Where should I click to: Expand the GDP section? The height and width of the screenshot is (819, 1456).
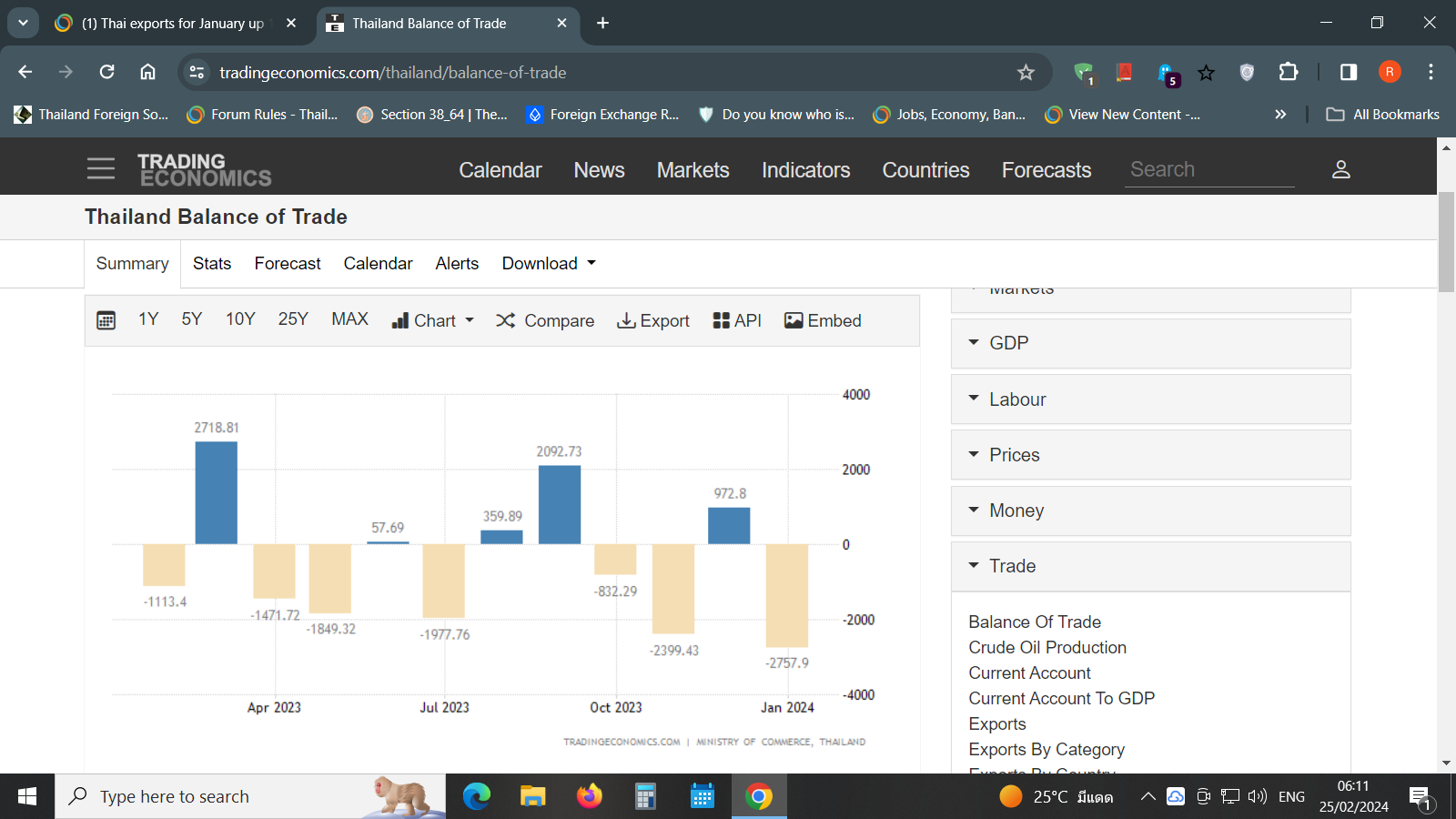click(1150, 343)
